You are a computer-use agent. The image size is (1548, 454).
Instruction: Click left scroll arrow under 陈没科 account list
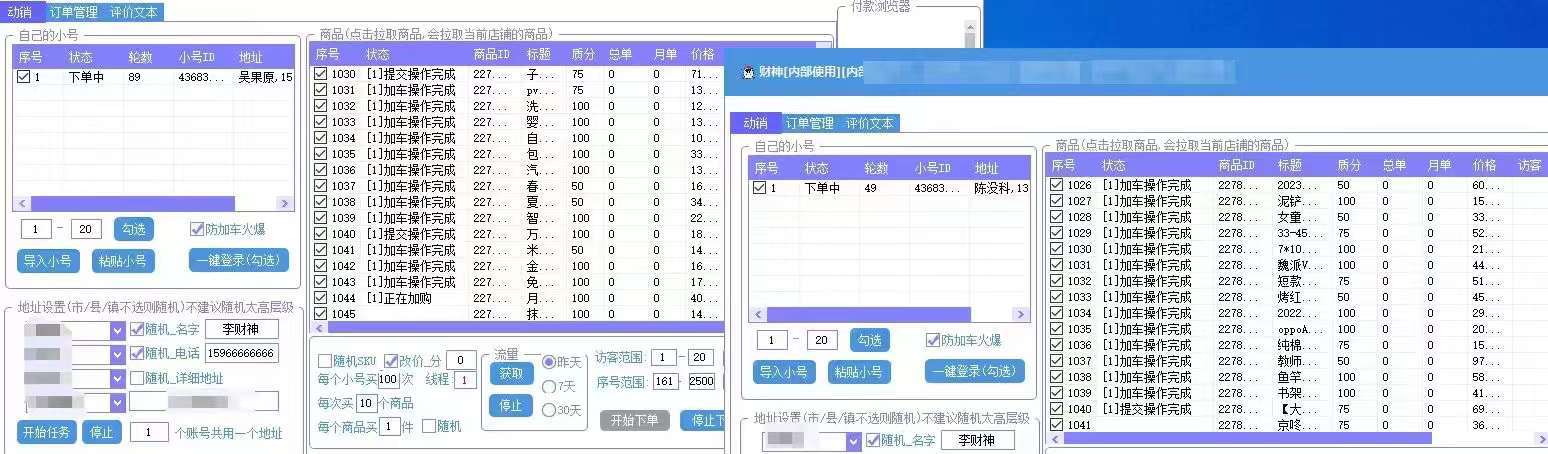click(x=759, y=314)
